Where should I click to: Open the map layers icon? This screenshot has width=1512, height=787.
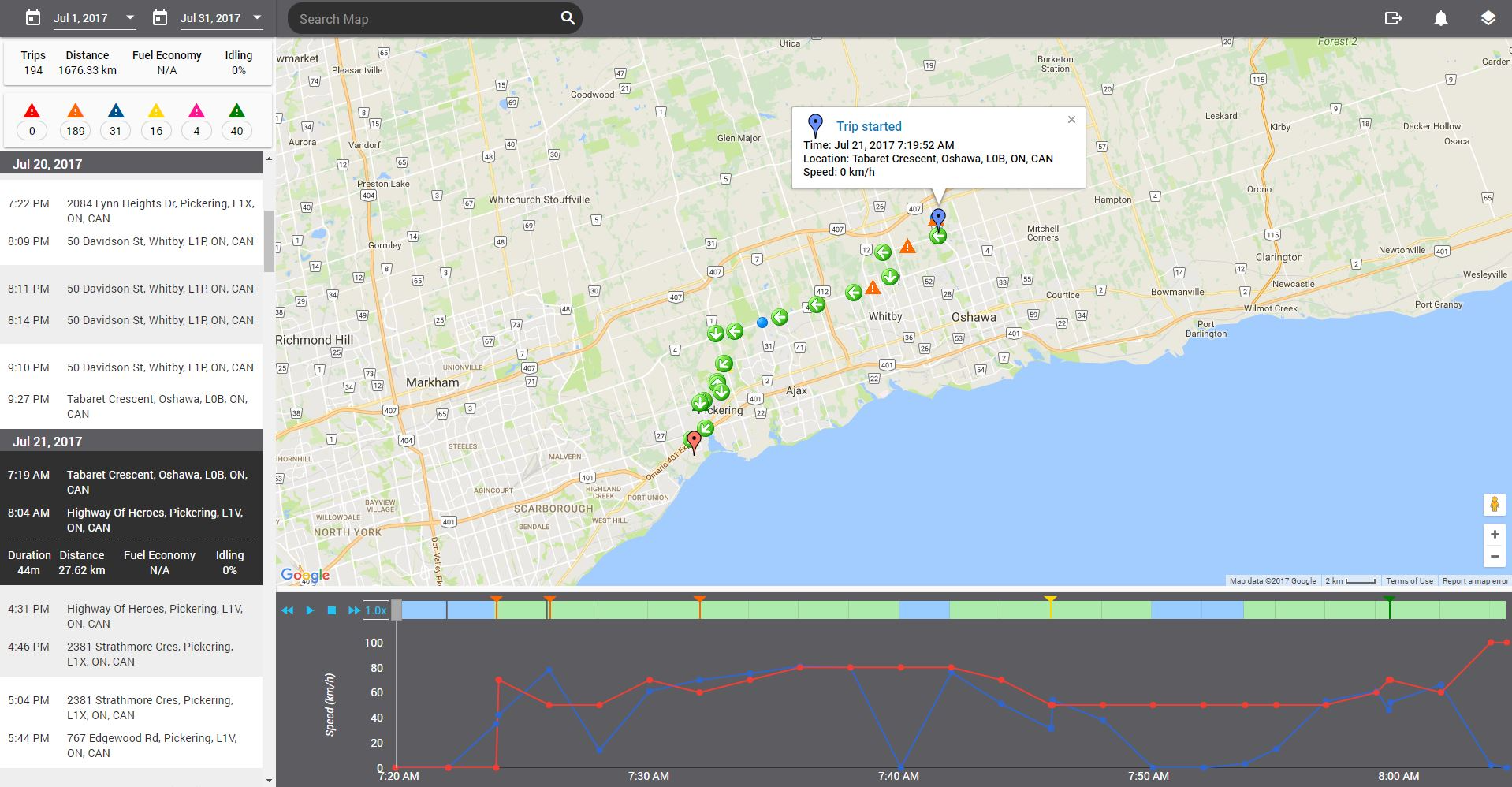pyautogui.click(x=1488, y=18)
